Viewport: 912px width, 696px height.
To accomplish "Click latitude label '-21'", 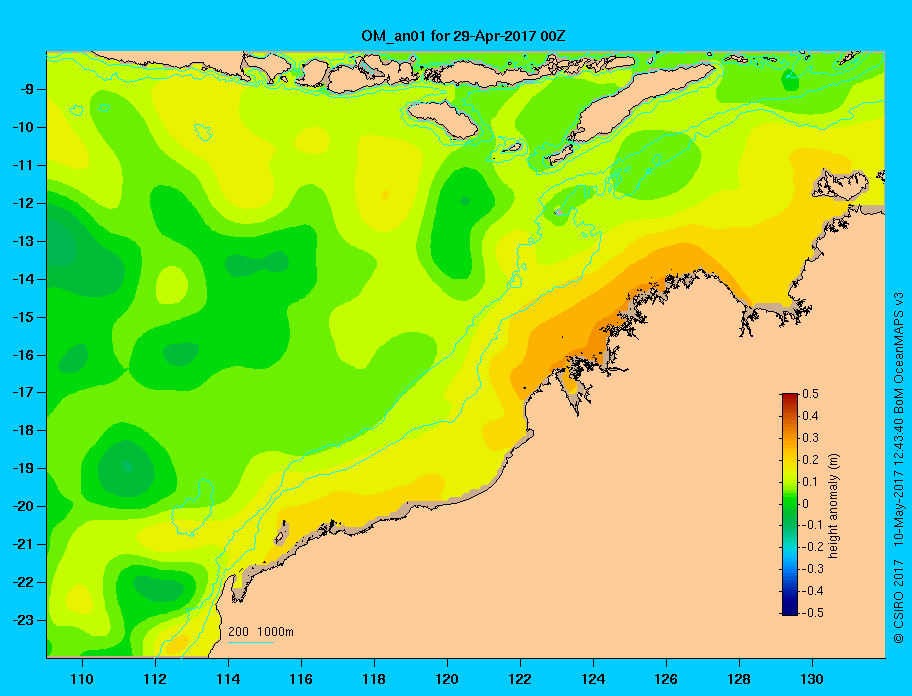I will (22, 544).
